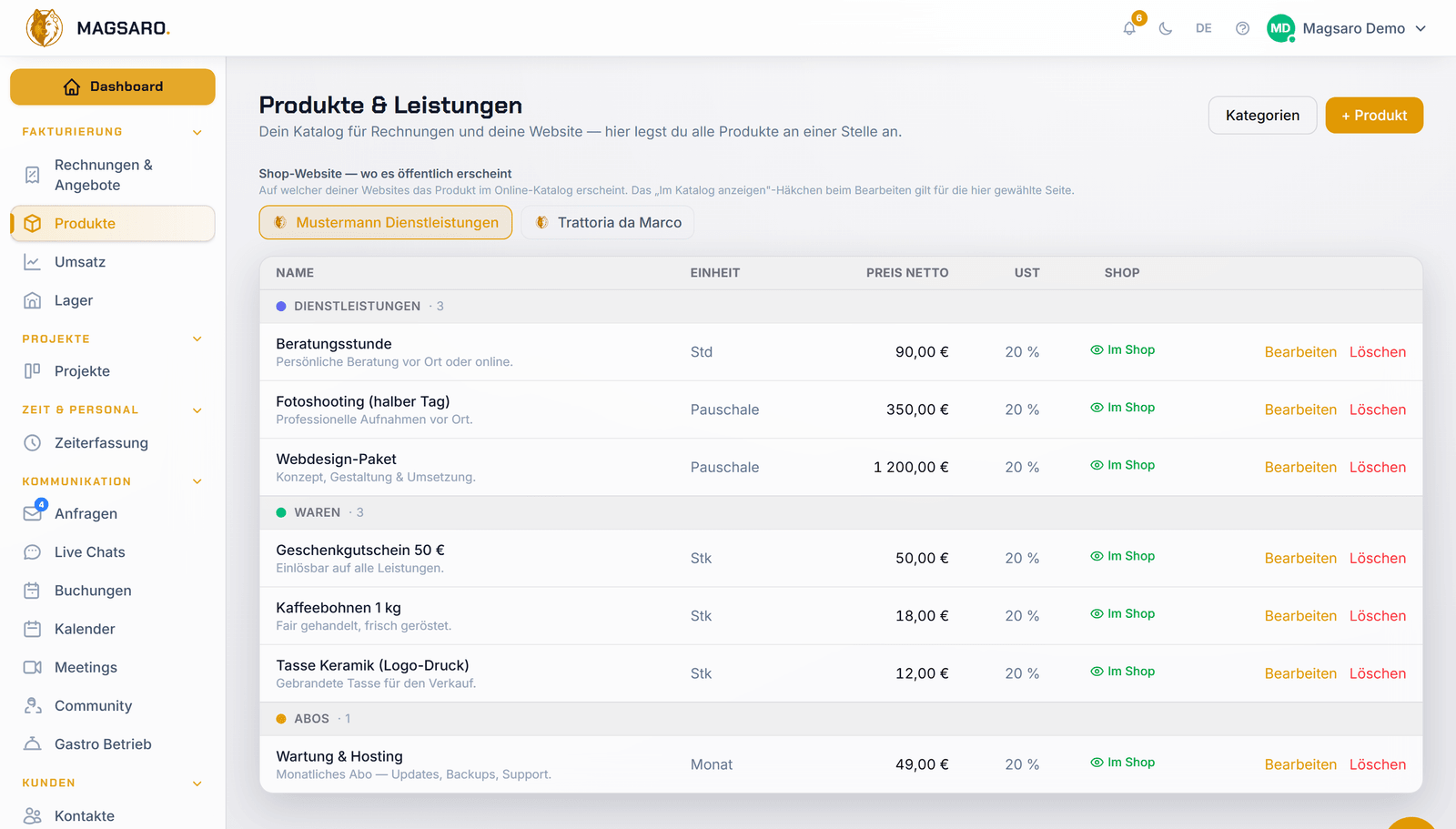Screen dimensions: 1456x829
Task: Switch language via DE selector
Action: click(x=1204, y=28)
